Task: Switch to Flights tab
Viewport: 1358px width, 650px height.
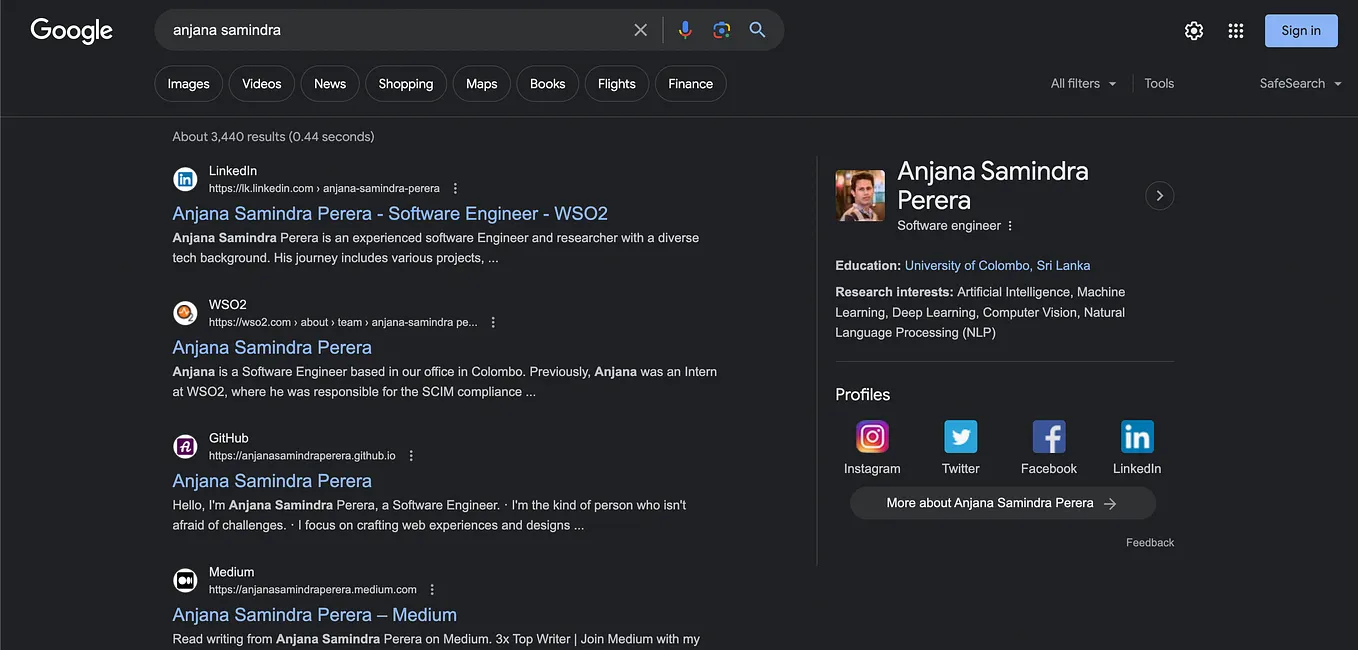Action: (617, 84)
